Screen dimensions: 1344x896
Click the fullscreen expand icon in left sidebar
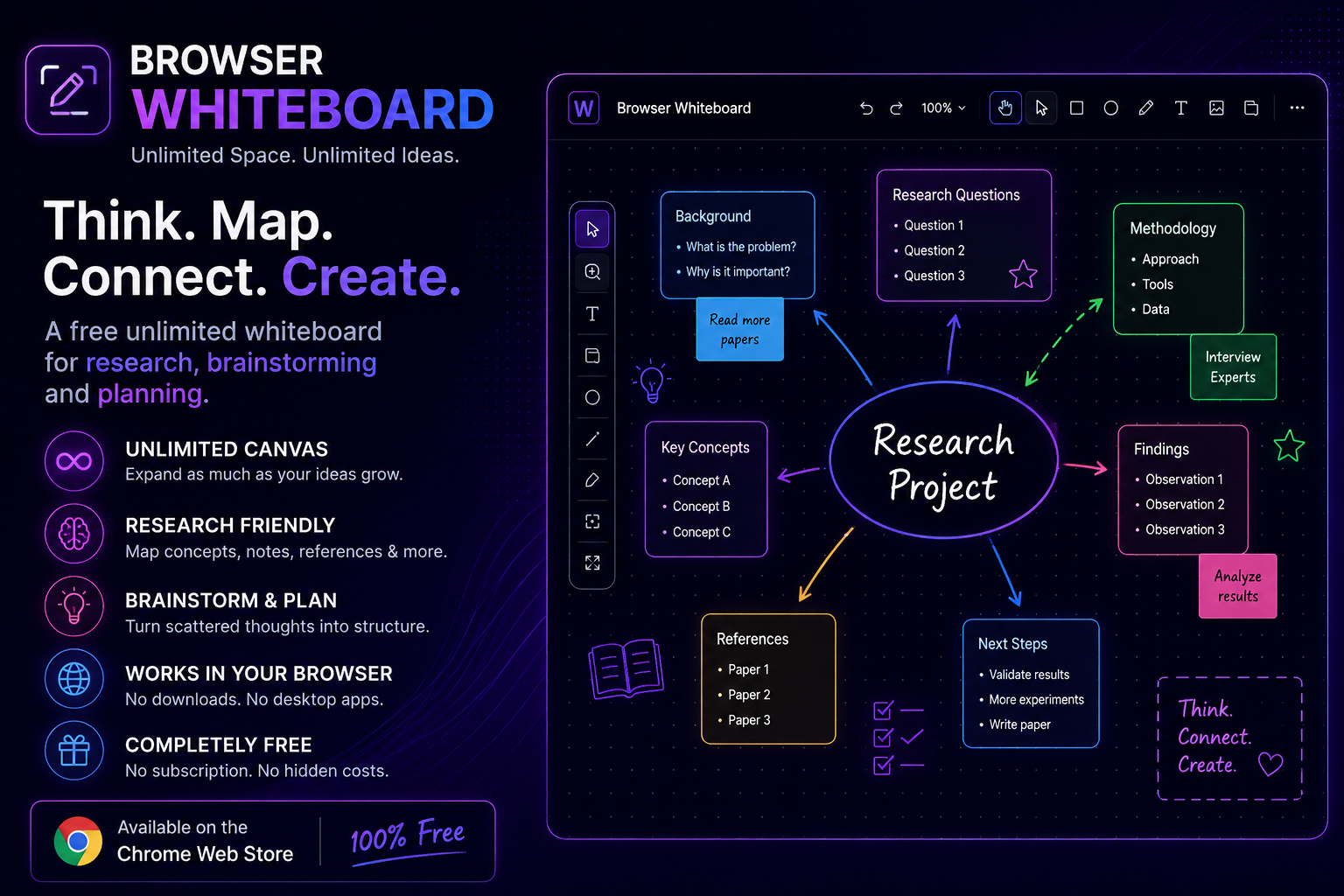[592, 563]
